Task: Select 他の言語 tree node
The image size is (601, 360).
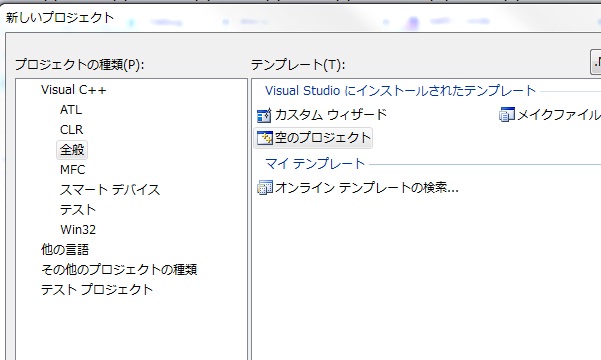Action: tap(65, 249)
